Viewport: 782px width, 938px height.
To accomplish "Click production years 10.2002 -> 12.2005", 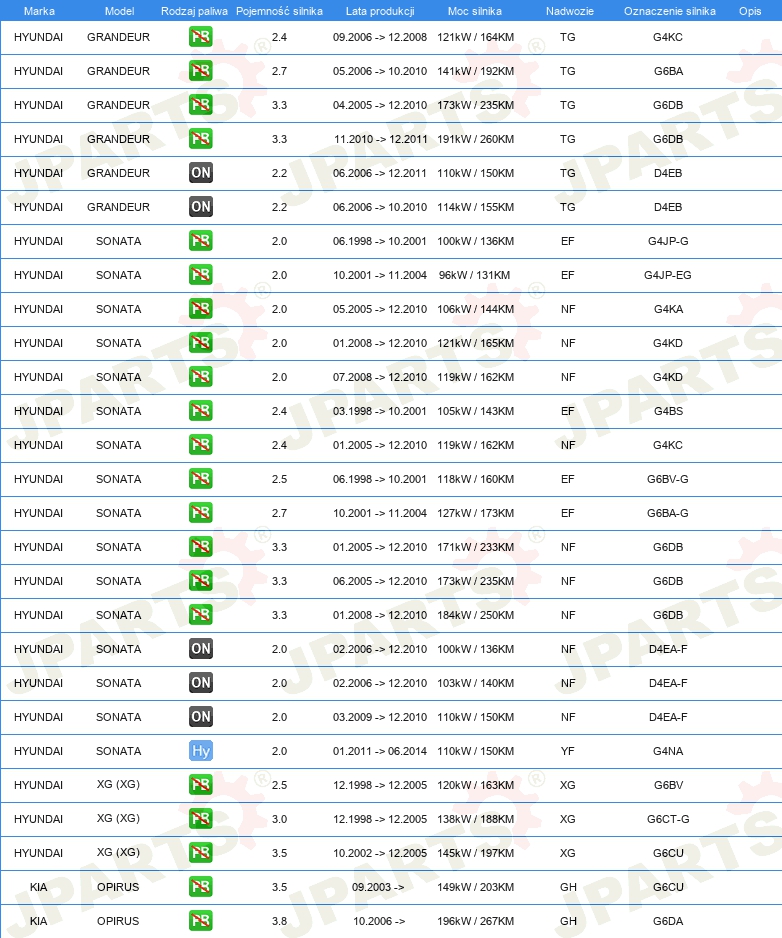I will click(x=380, y=853).
